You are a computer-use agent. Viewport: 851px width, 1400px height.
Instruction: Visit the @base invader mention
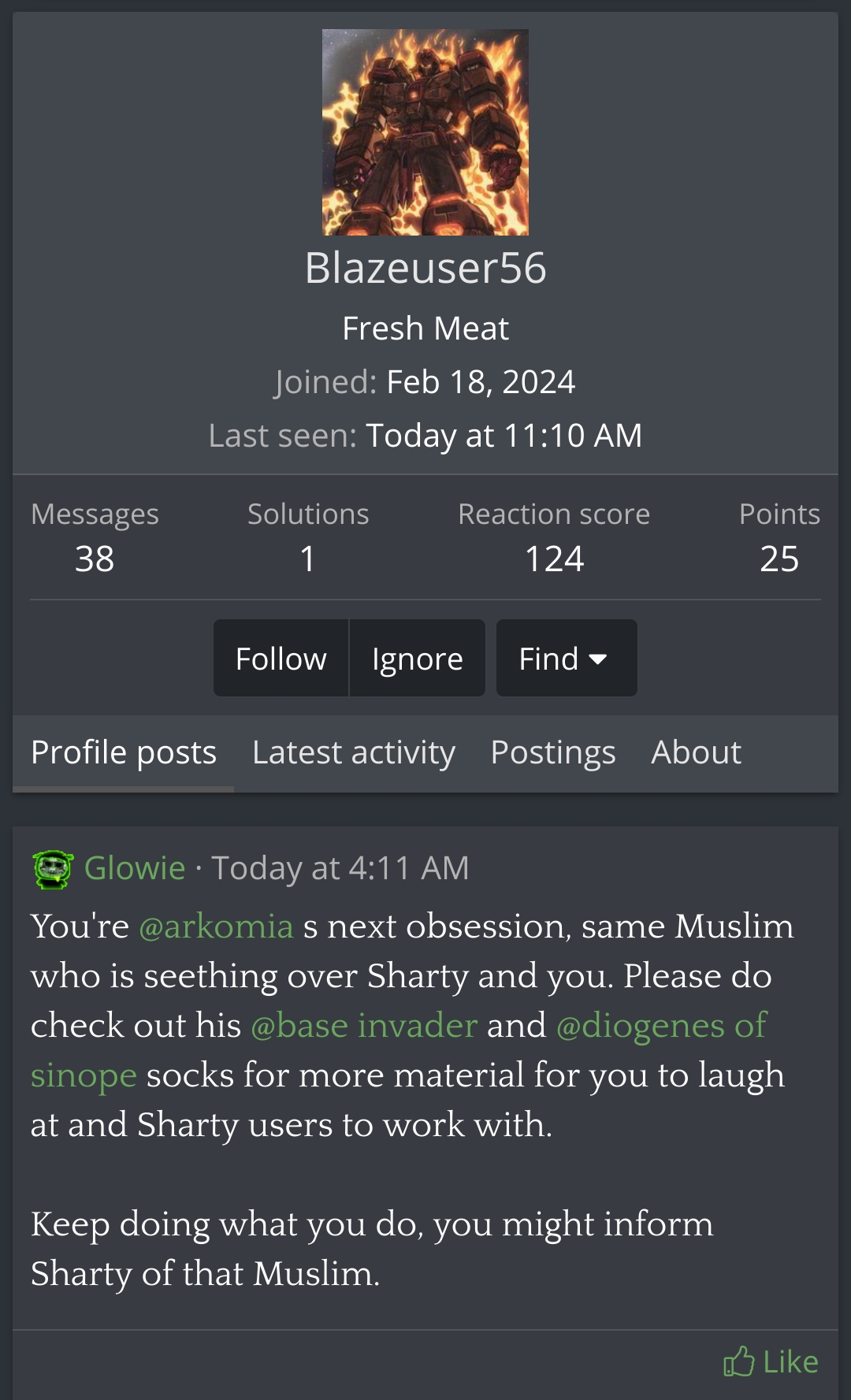364,1026
